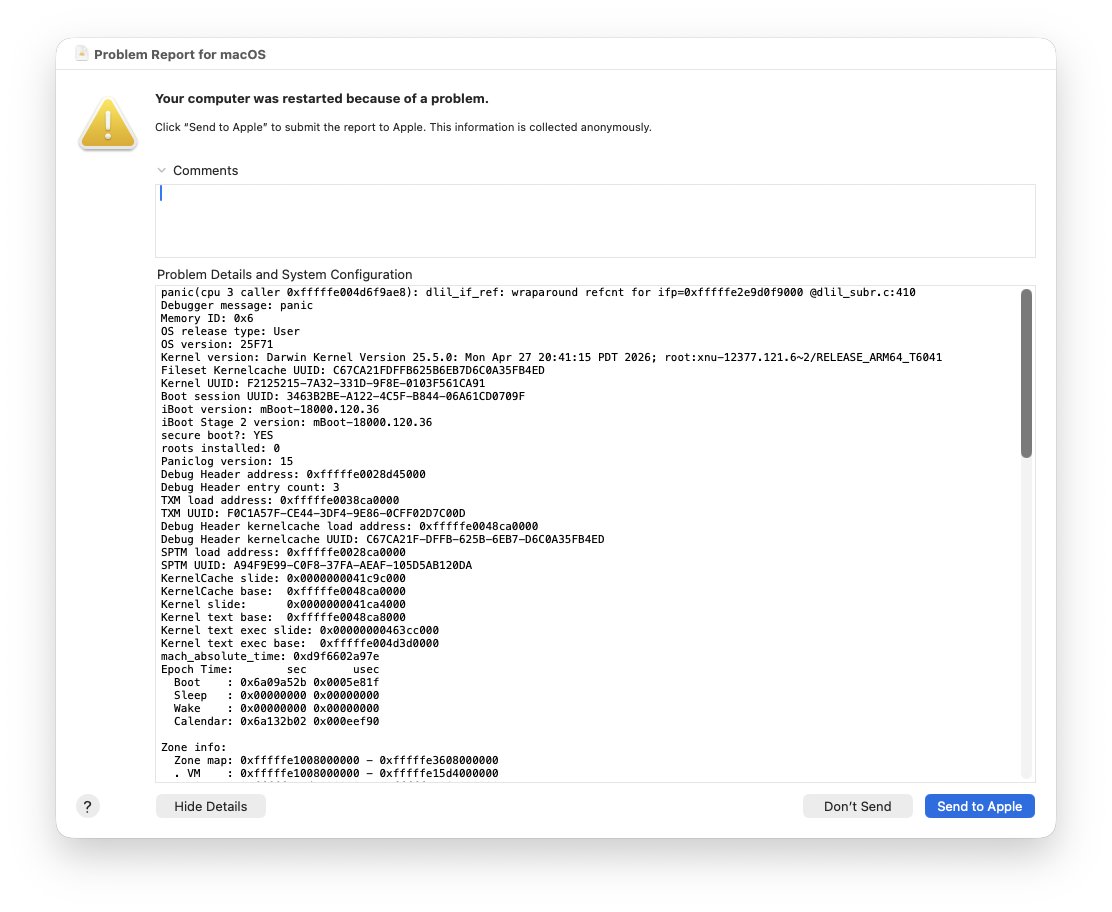Click the SPTM load address line
The height and width of the screenshot is (912, 1112).
click(x=283, y=552)
